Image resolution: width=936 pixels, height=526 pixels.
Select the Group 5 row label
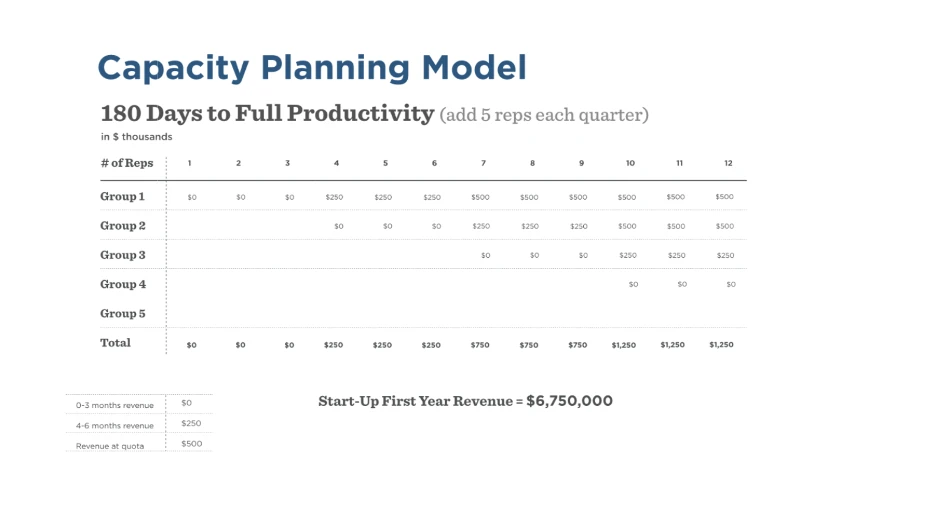coord(122,313)
